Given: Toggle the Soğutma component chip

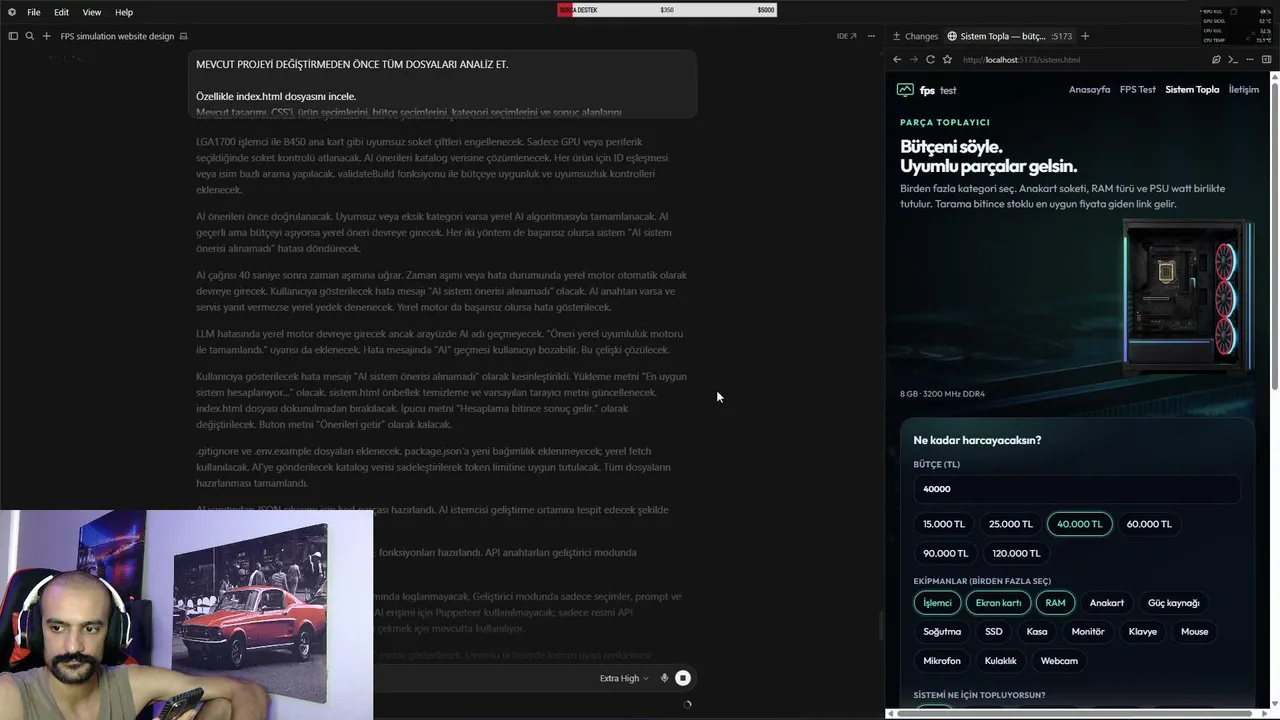Looking at the screenshot, I should click(x=942, y=632).
